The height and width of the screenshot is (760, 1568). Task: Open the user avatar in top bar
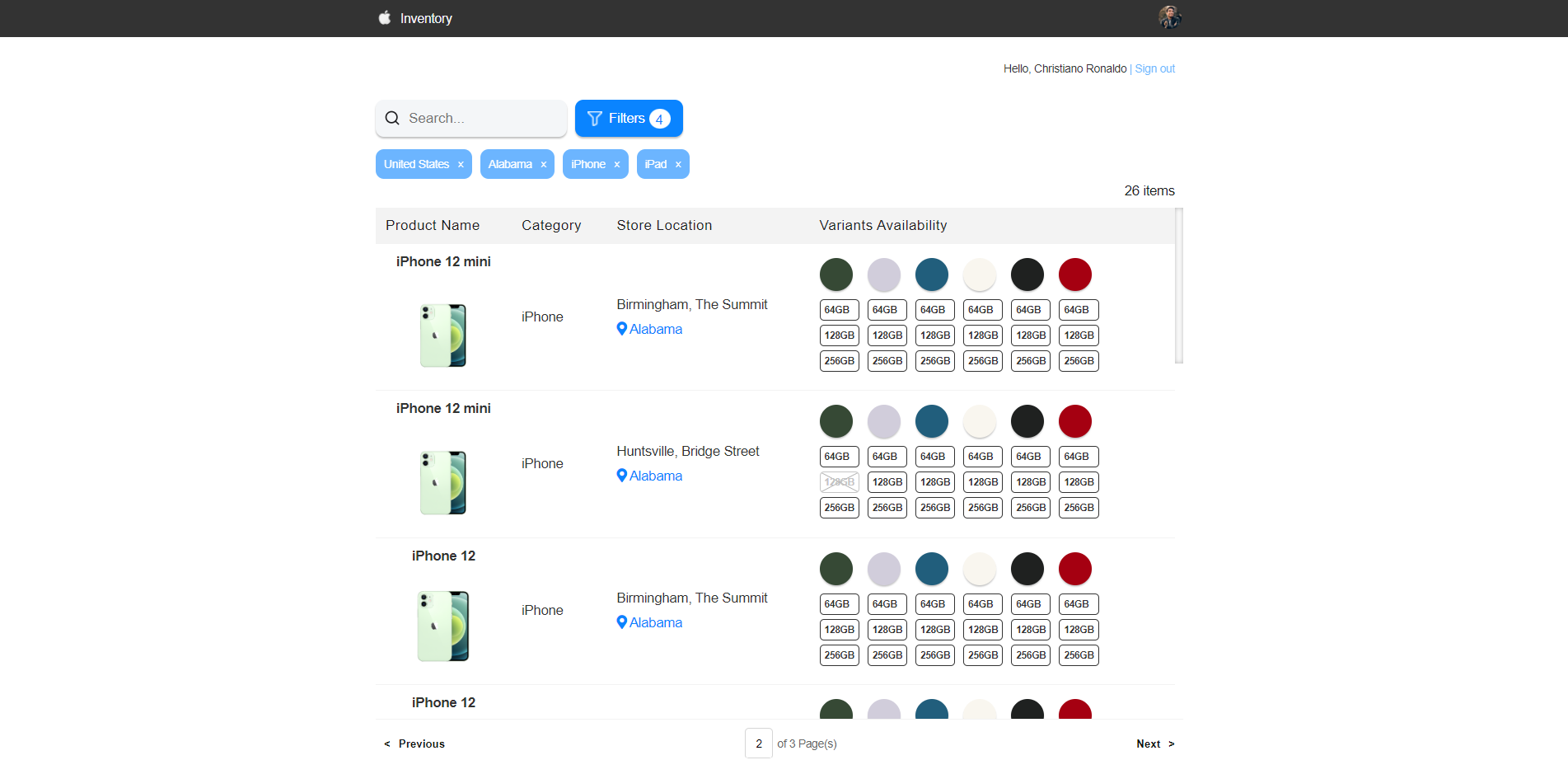pyautogui.click(x=1170, y=17)
